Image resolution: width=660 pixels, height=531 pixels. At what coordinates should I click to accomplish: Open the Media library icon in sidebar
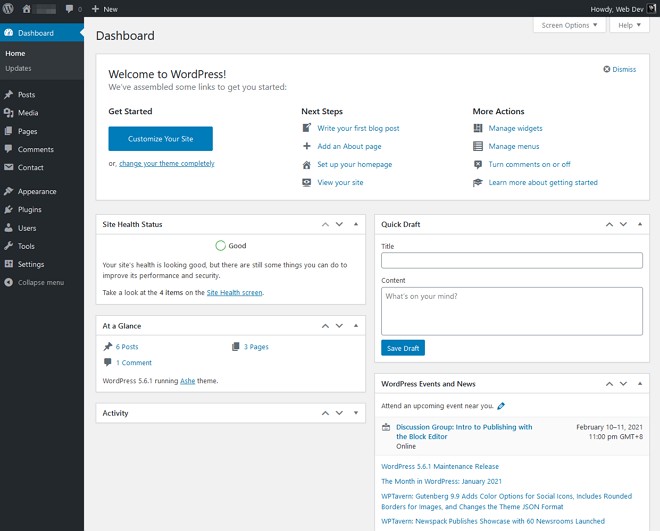point(9,113)
